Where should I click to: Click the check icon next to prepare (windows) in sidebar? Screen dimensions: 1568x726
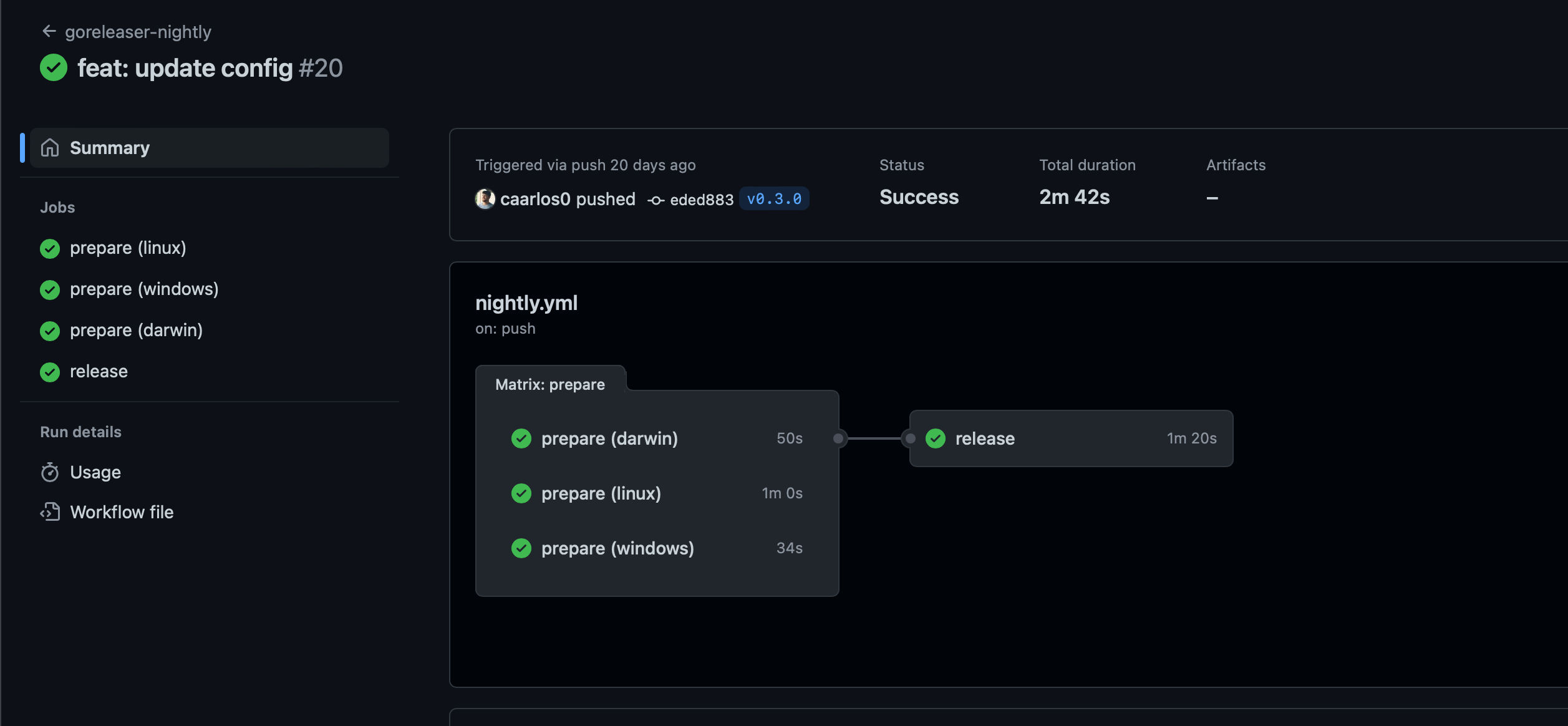click(50, 289)
